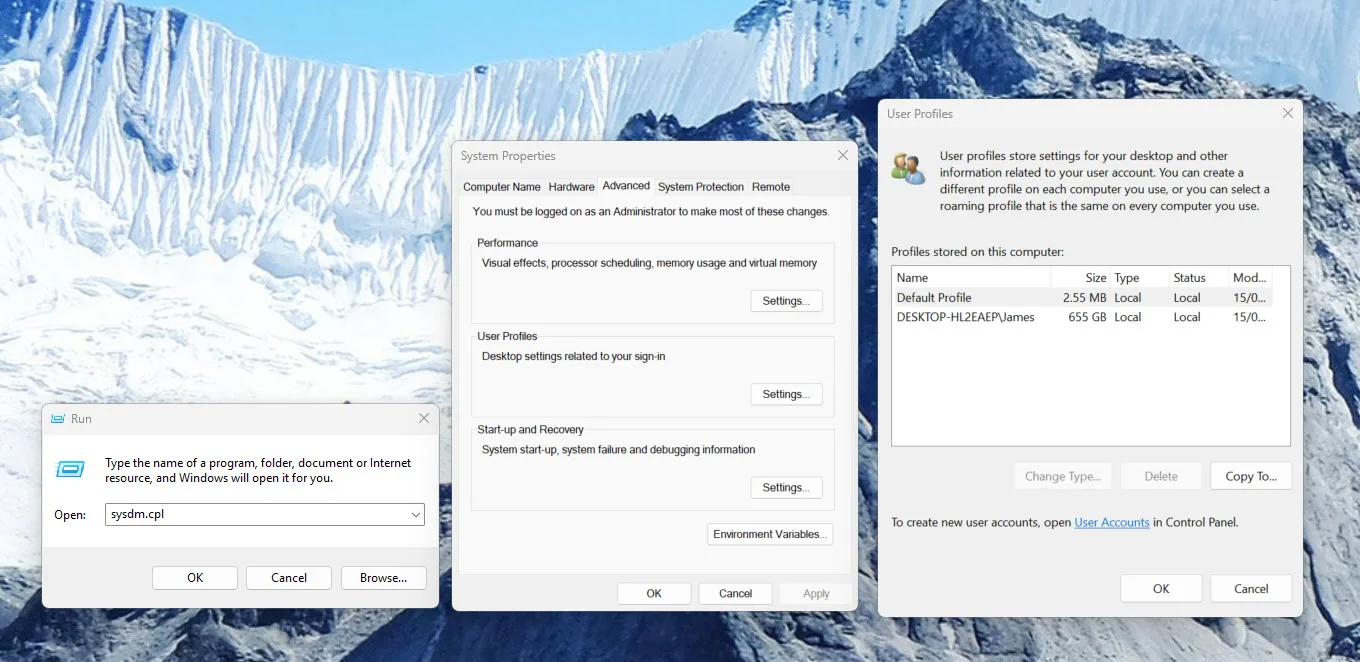Click the Copy To button
The width and height of the screenshot is (1360, 662).
[1250, 476]
